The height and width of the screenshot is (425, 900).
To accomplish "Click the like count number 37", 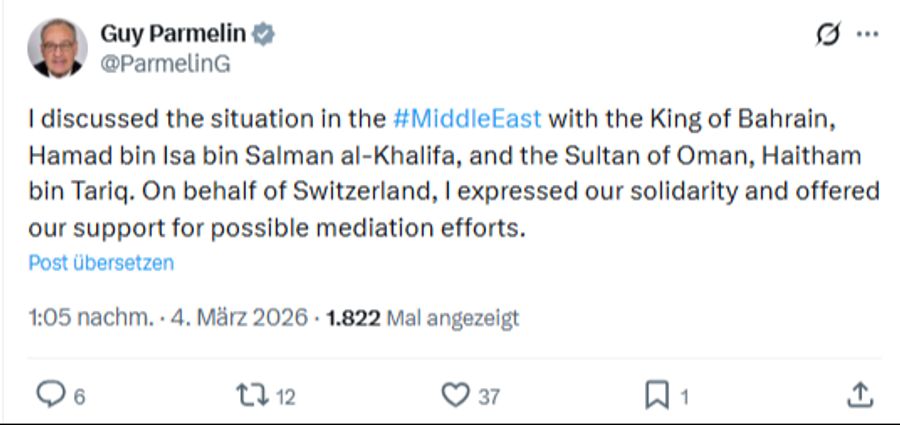I will 488,397.
